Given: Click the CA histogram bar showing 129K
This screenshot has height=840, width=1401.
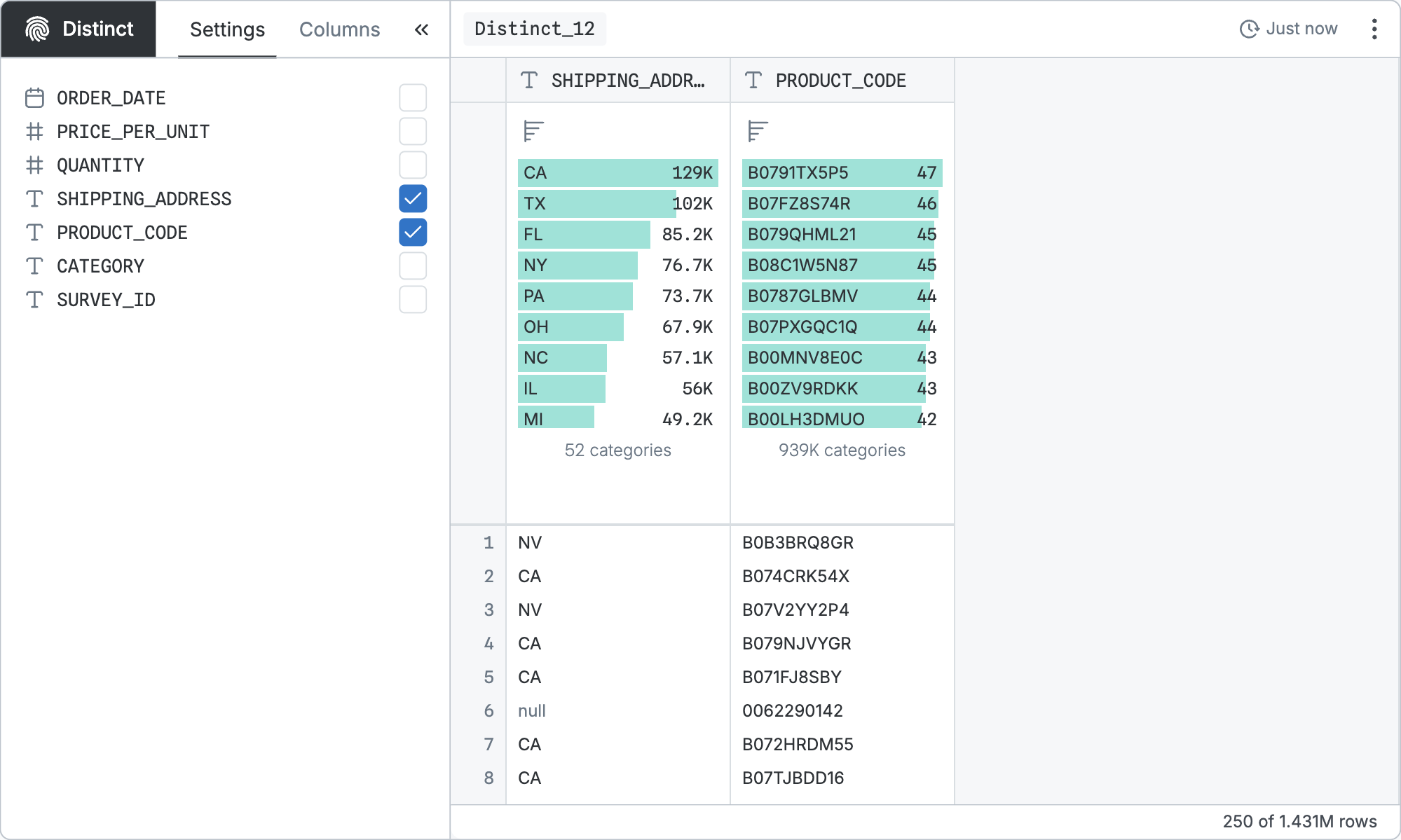Looking at the screenshot, I should pos(617,173).
